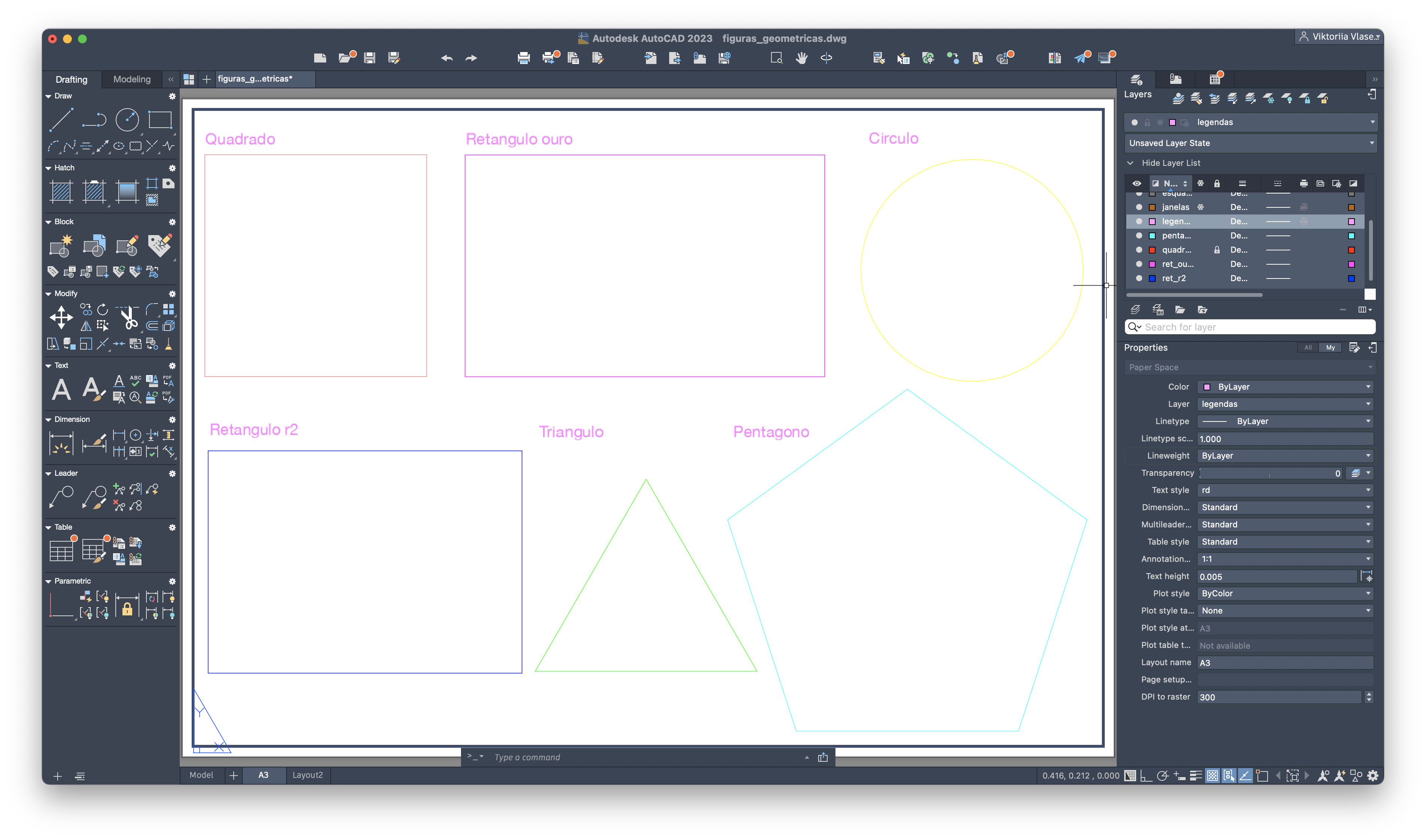
Task: Toggle visibility of ret_r2 layer
Action: coord(1138,279)
